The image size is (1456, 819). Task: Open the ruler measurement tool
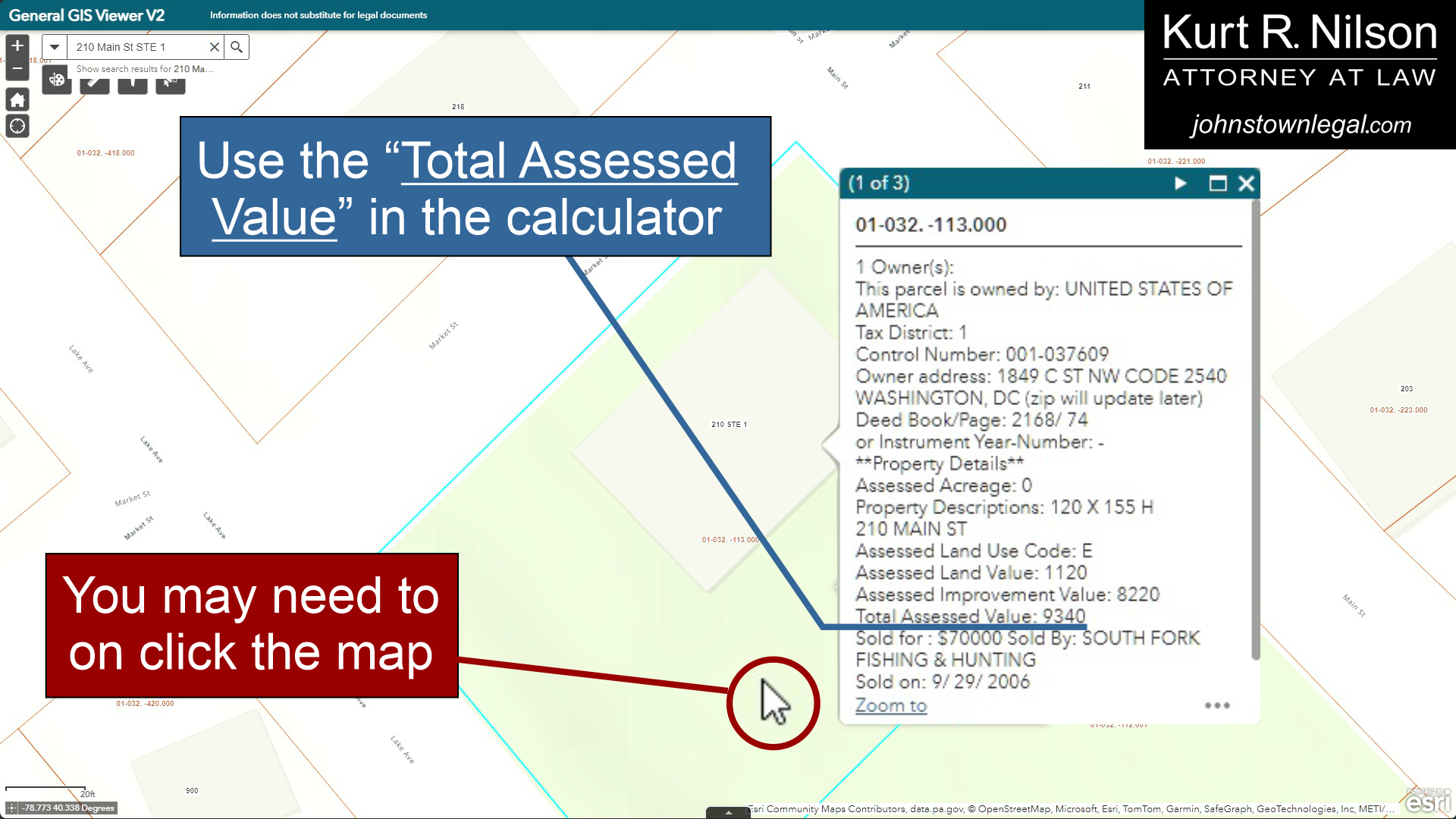tap(95, 83)
